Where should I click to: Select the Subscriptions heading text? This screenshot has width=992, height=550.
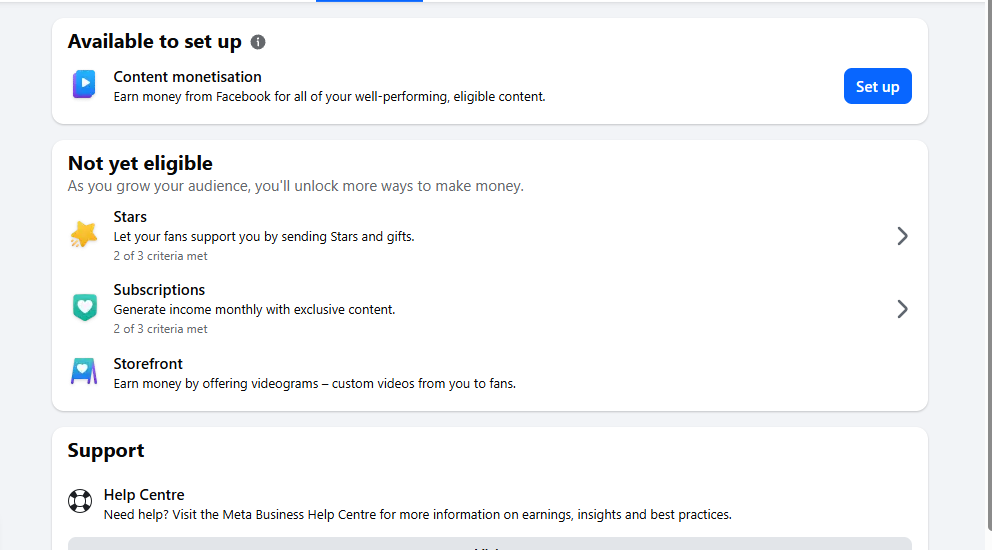(159, 290)
